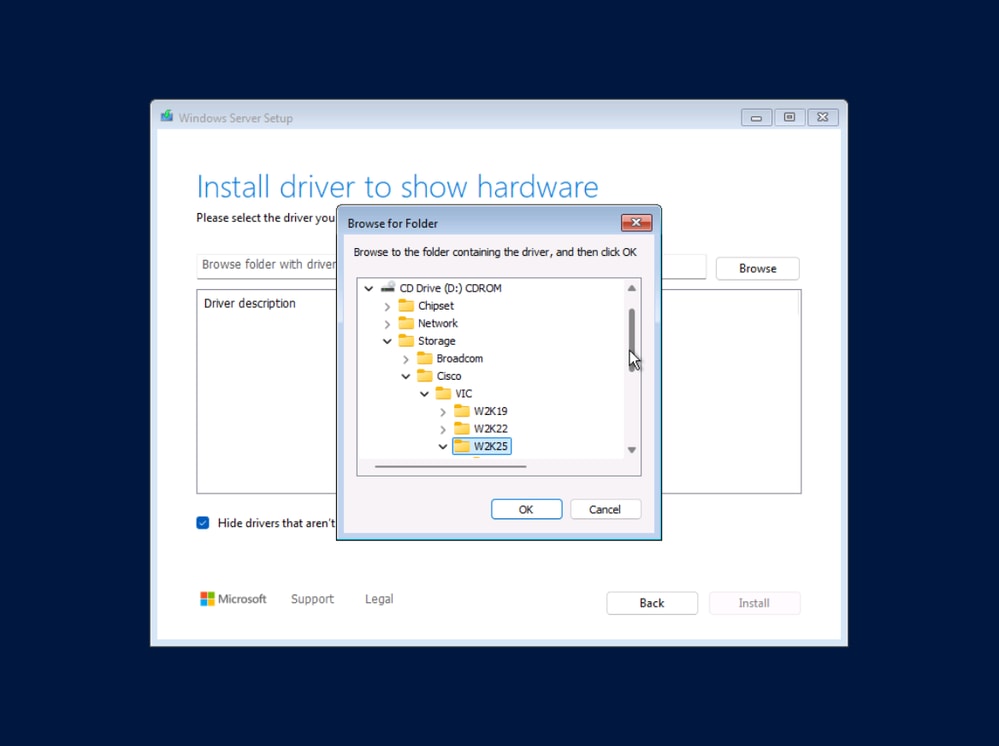This screenshot has height=746, width=999.
Task: Click the Windows Server Setup title bar icon
Action: (x=166, y=116)
